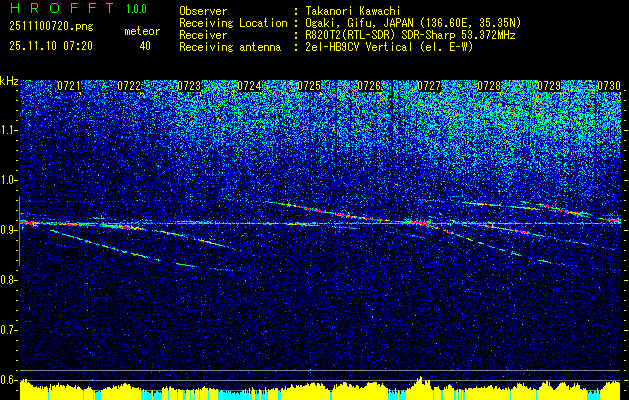Click the Receiver label
Screen dimensions: 629x400
click(x=203, y=35)
